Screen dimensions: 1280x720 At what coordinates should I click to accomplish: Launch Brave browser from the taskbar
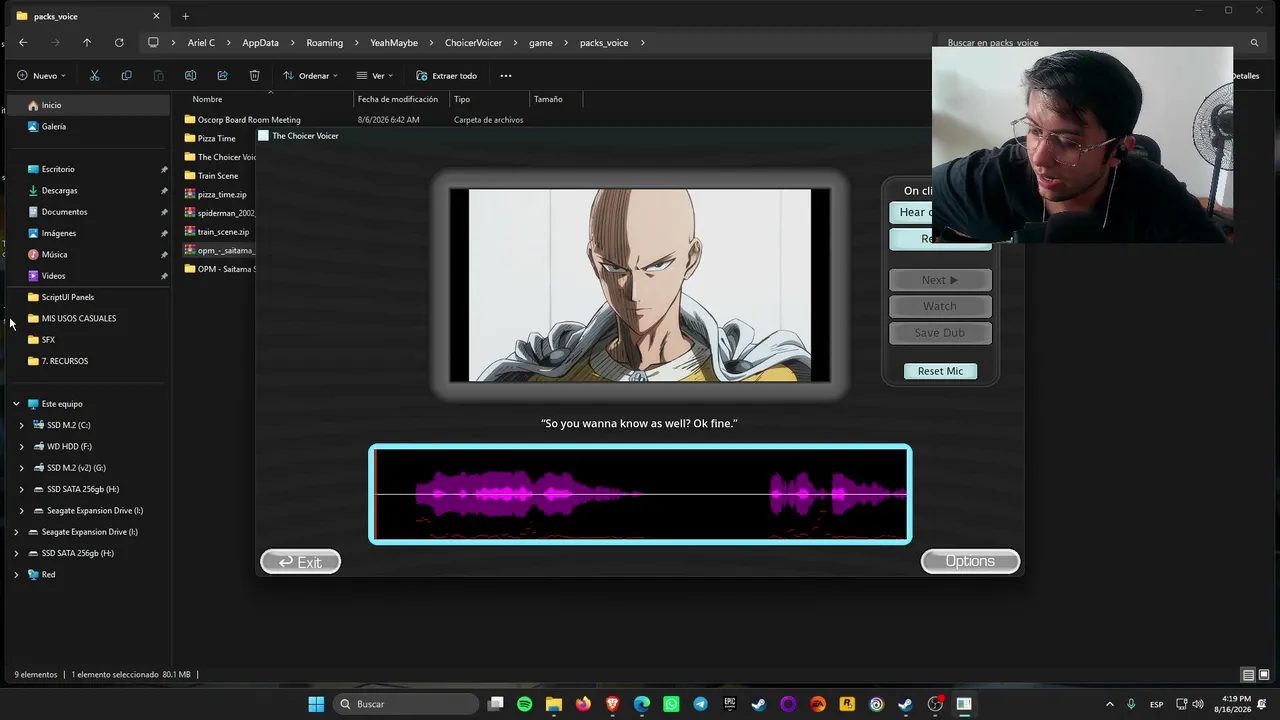tap(612, 704)
